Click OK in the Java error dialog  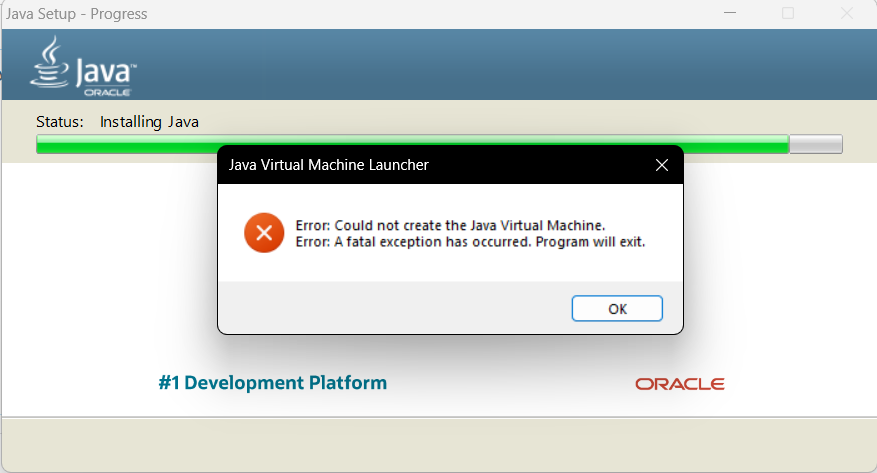click(x=617, y=309)
